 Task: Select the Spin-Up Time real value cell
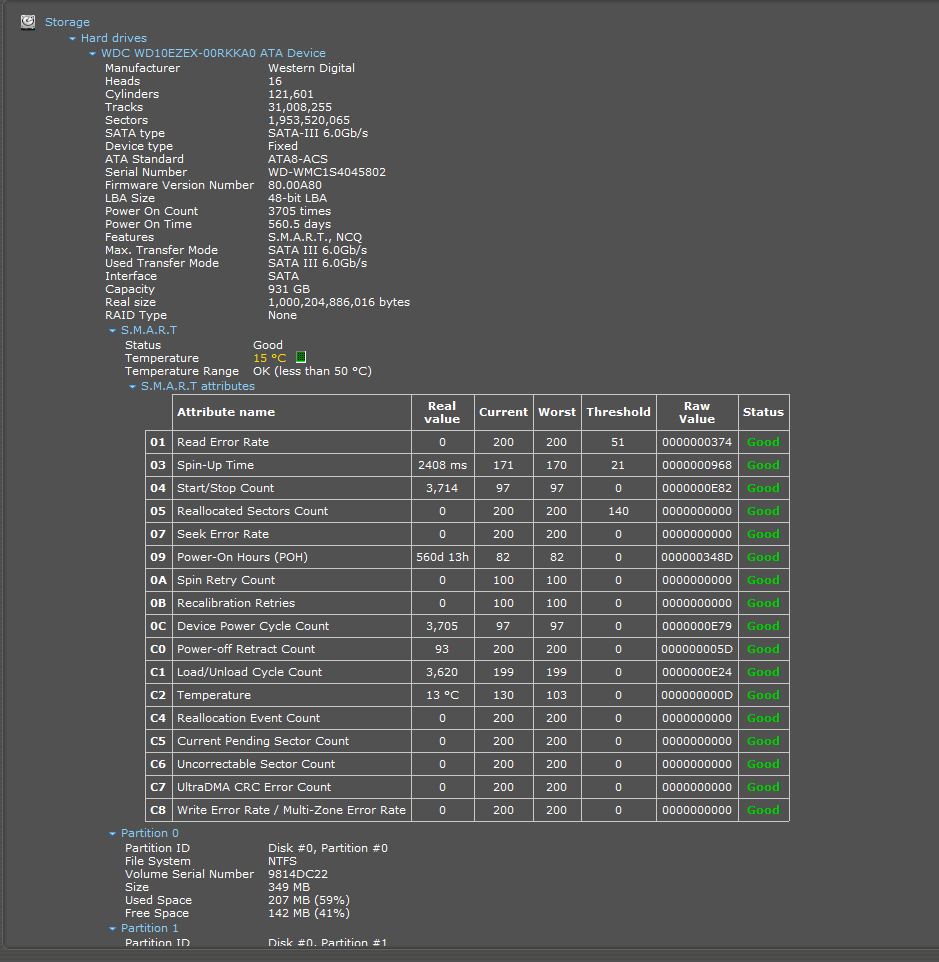tap(442, 465)
